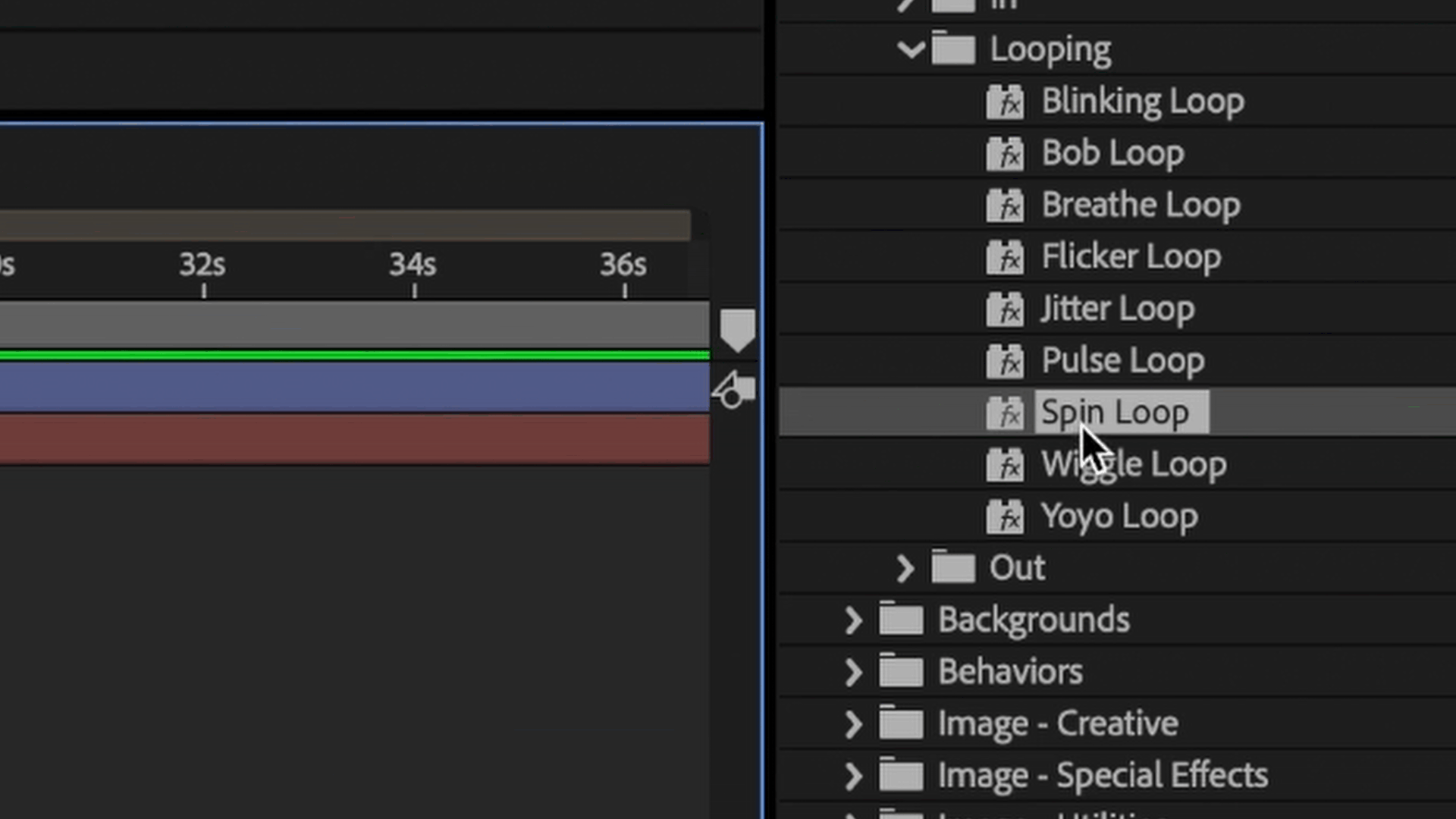Click the fx icon beside Bob Loop
Viewport: 1456px width, 819px height.
click(1006, 152)
